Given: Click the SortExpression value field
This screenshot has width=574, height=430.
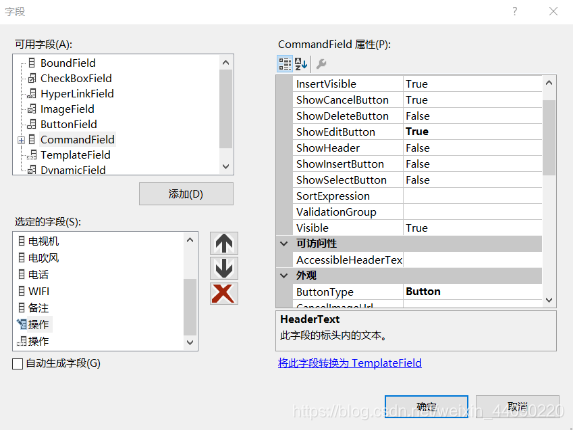Looking at the screenshot, I should coord(472,196).
